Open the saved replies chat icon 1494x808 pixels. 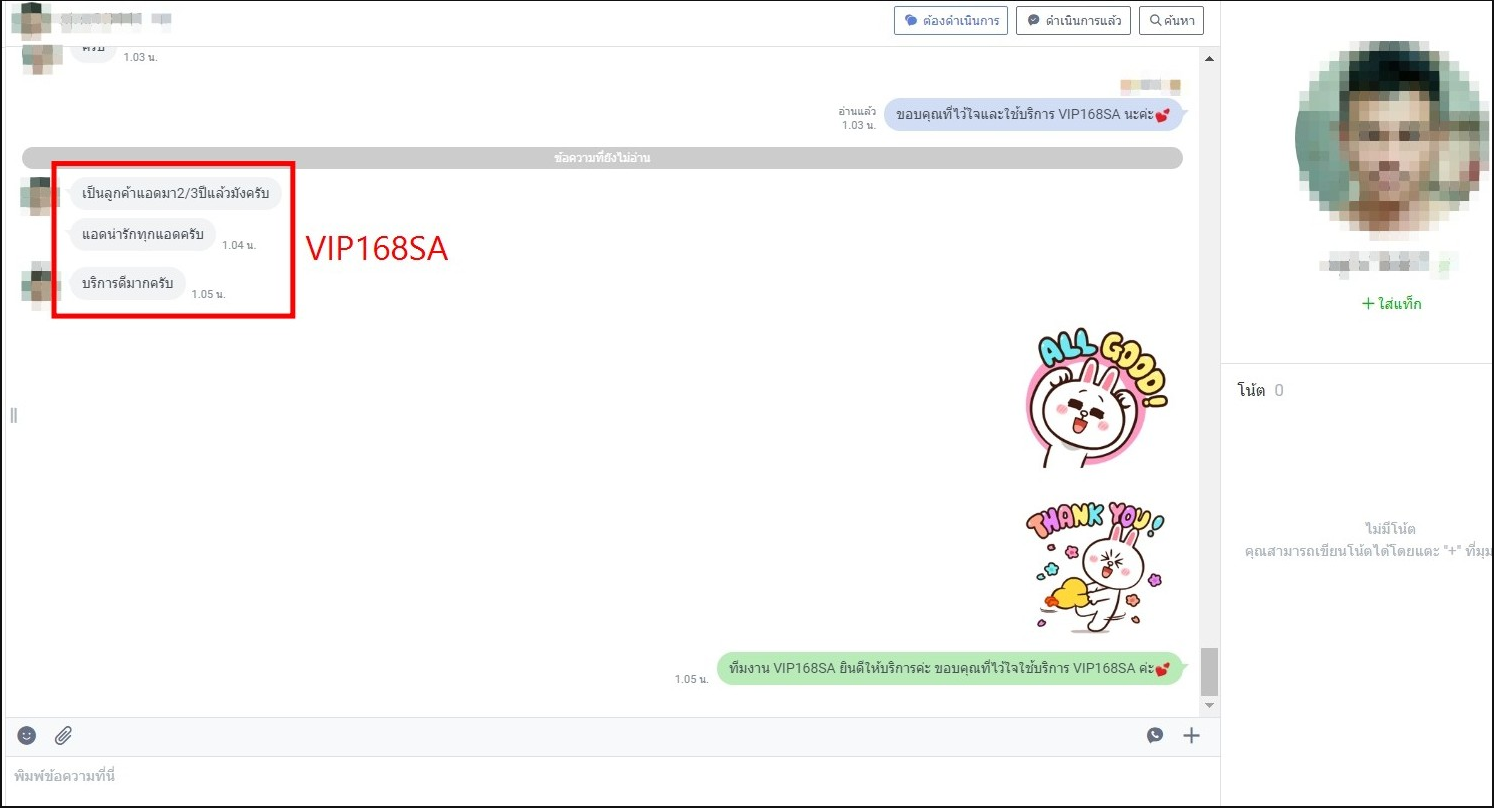pyautogui.click(x=1155, y=735)
